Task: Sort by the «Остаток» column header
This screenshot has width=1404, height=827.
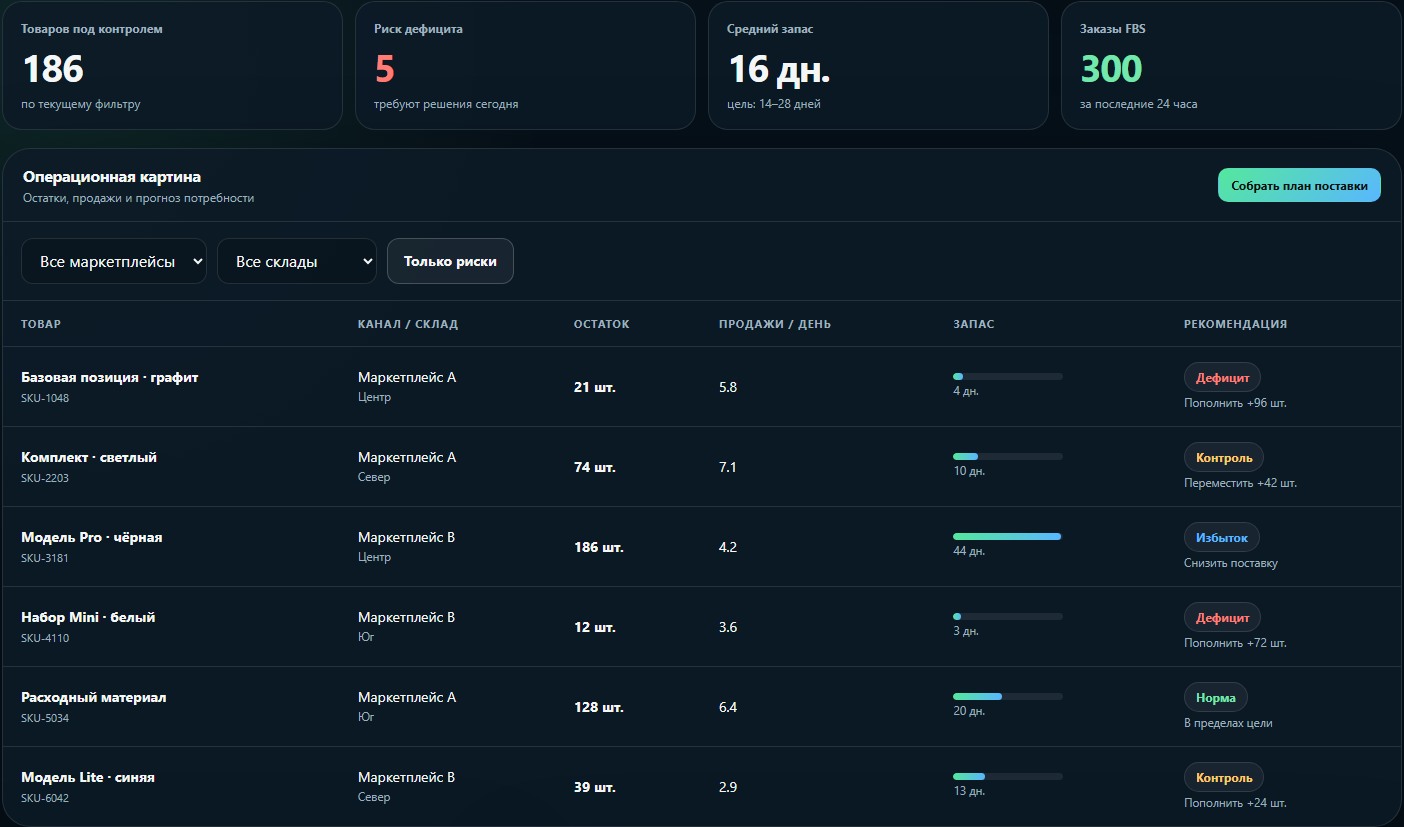Action: tap(601, 324)
